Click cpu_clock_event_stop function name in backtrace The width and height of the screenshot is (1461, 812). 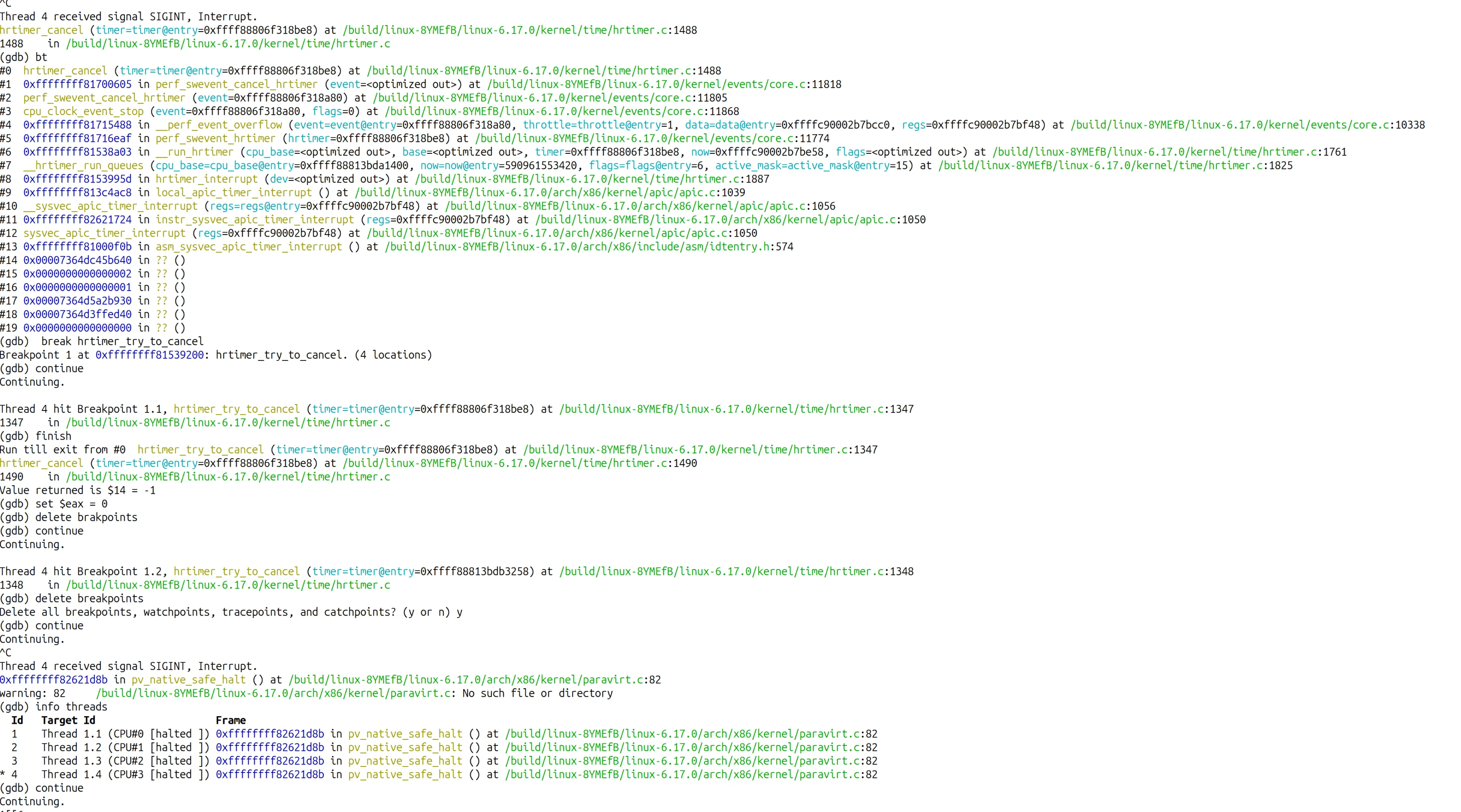coord(83,112)
